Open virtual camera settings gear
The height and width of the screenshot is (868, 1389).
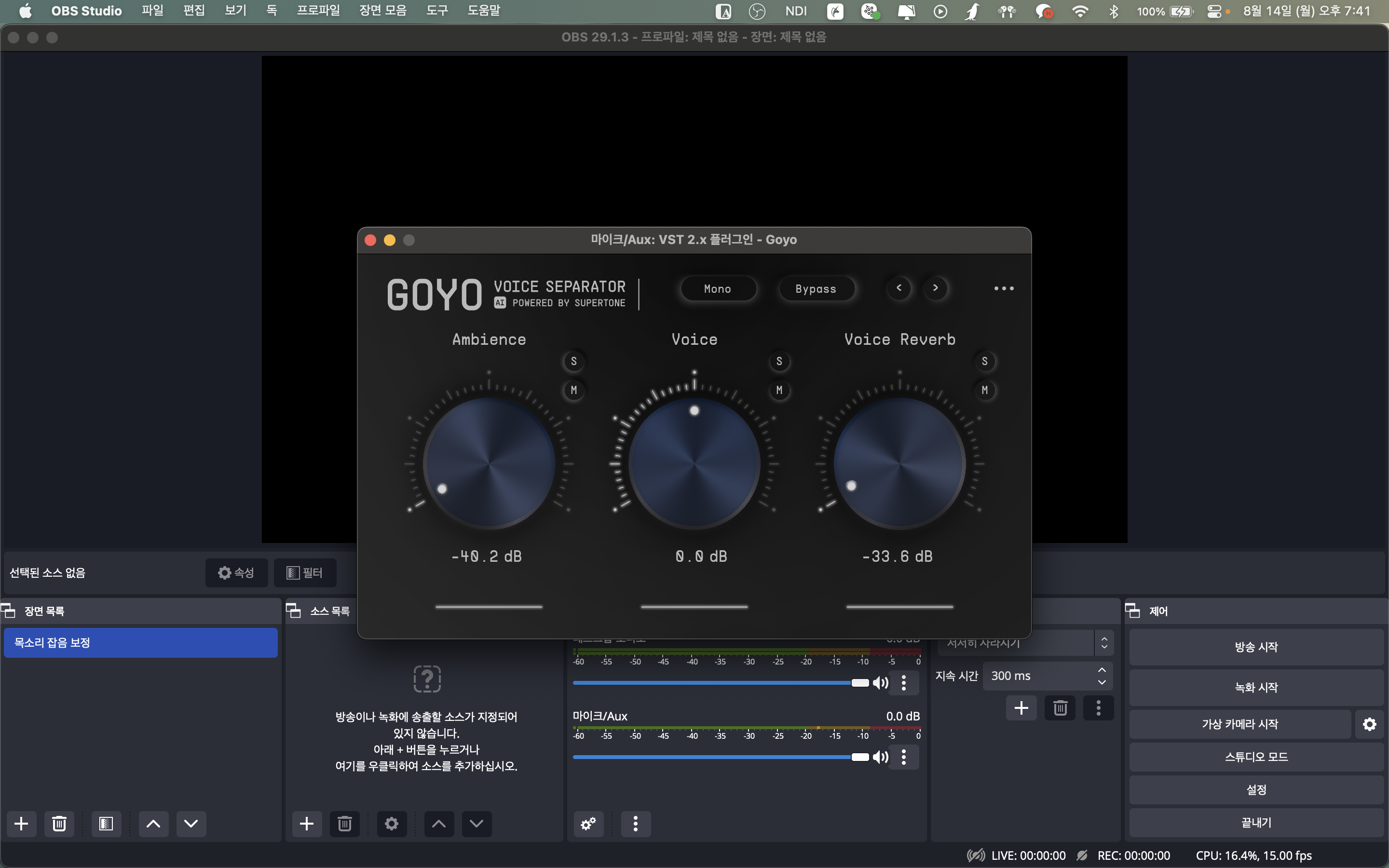tap(1370, 724)
